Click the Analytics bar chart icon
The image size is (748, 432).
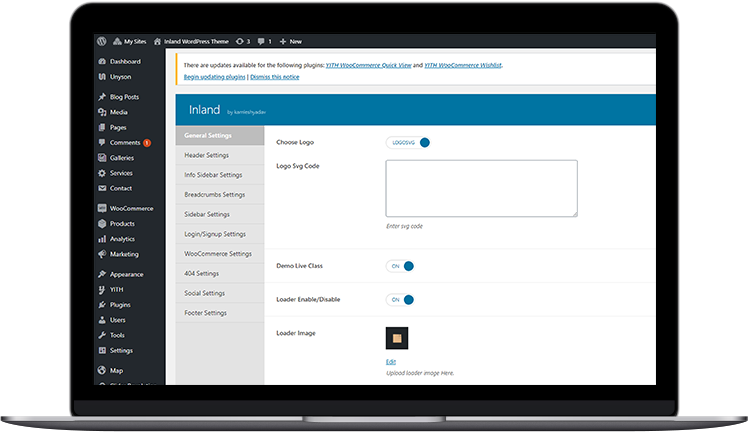point(102,239)
